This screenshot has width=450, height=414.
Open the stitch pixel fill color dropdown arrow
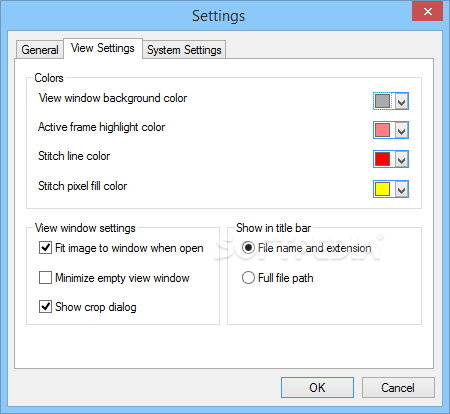coord(402,189)
